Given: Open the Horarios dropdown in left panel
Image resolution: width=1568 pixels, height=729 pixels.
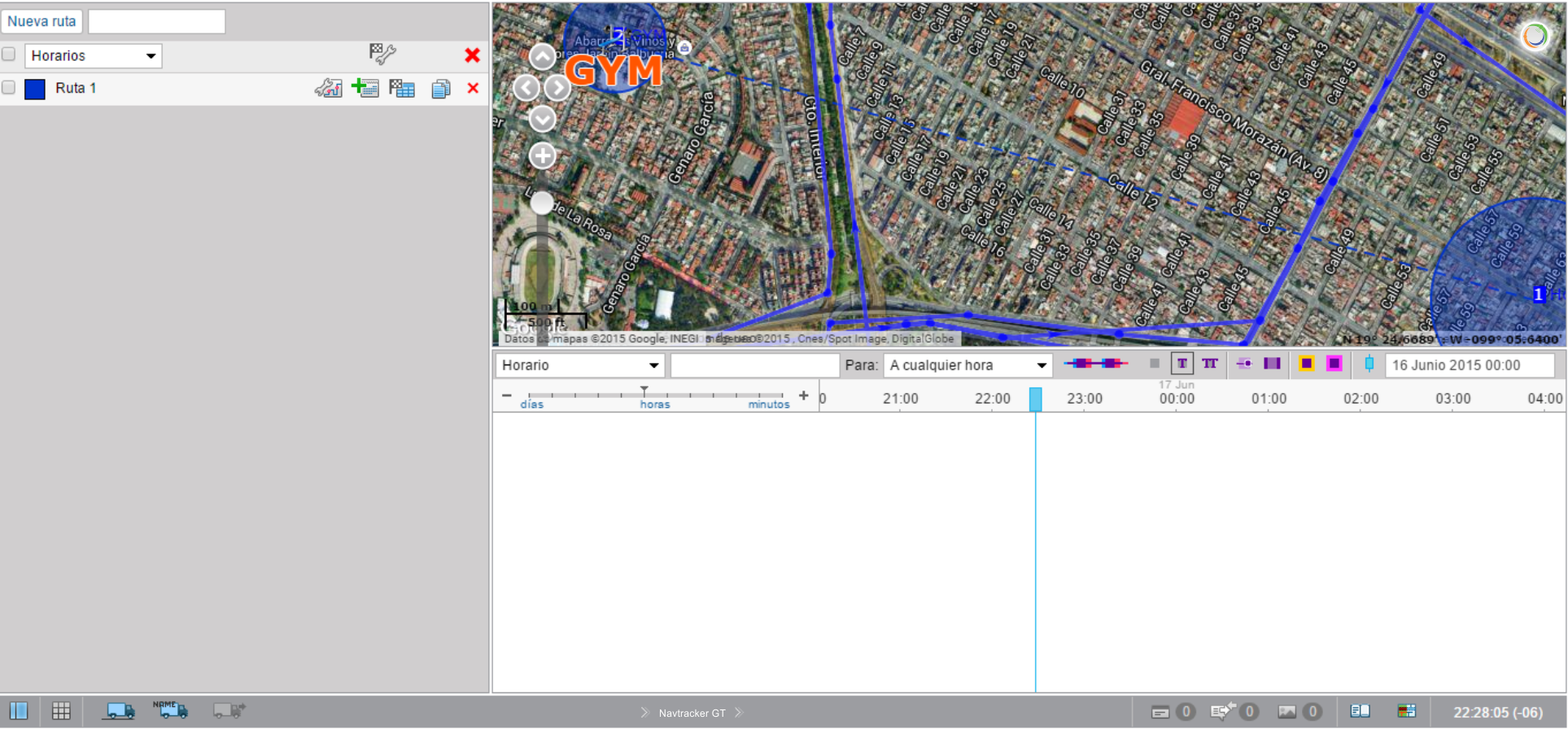Looking at the screenshot, I should pyautogui.click(x=93, y=56).
